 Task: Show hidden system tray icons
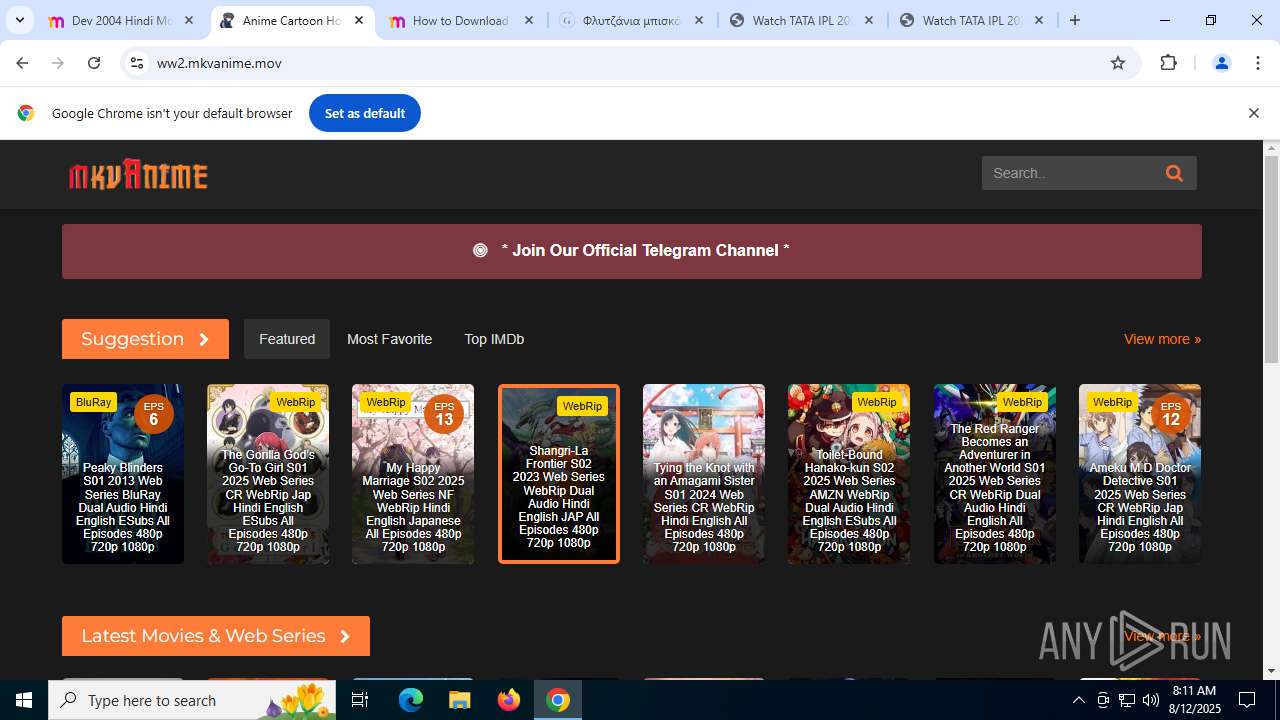(x=1078, y=700)
